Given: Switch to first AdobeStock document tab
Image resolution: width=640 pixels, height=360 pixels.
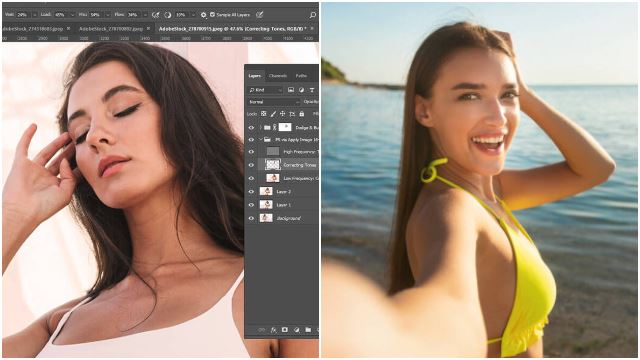Looking at the screenshot, I should point(32,29).
